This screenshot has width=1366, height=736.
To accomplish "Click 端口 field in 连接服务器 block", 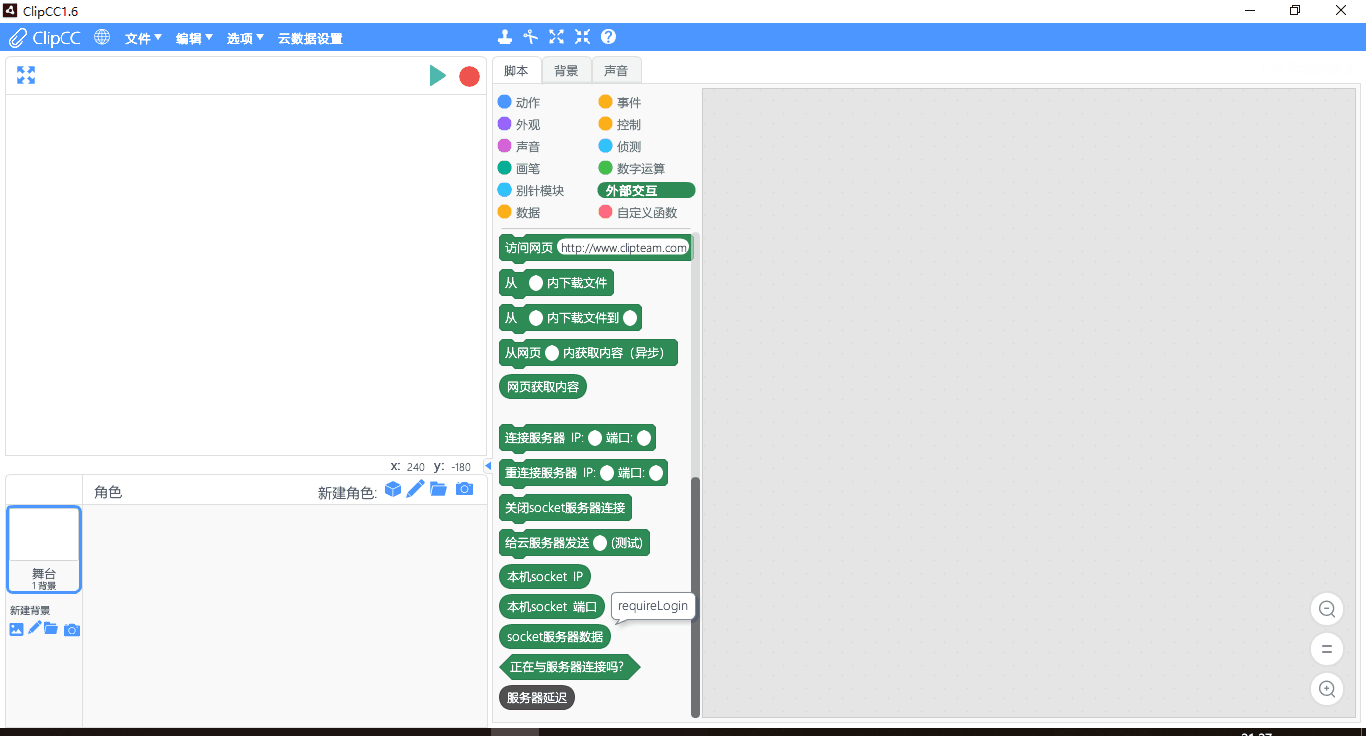I will point(644,437).
